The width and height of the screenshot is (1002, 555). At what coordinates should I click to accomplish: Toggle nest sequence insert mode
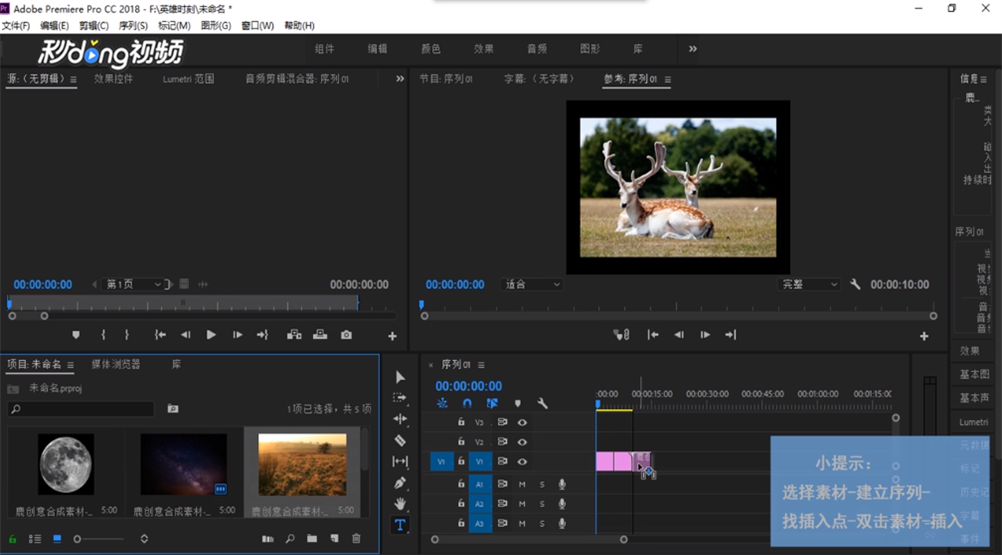coord(442,404)
